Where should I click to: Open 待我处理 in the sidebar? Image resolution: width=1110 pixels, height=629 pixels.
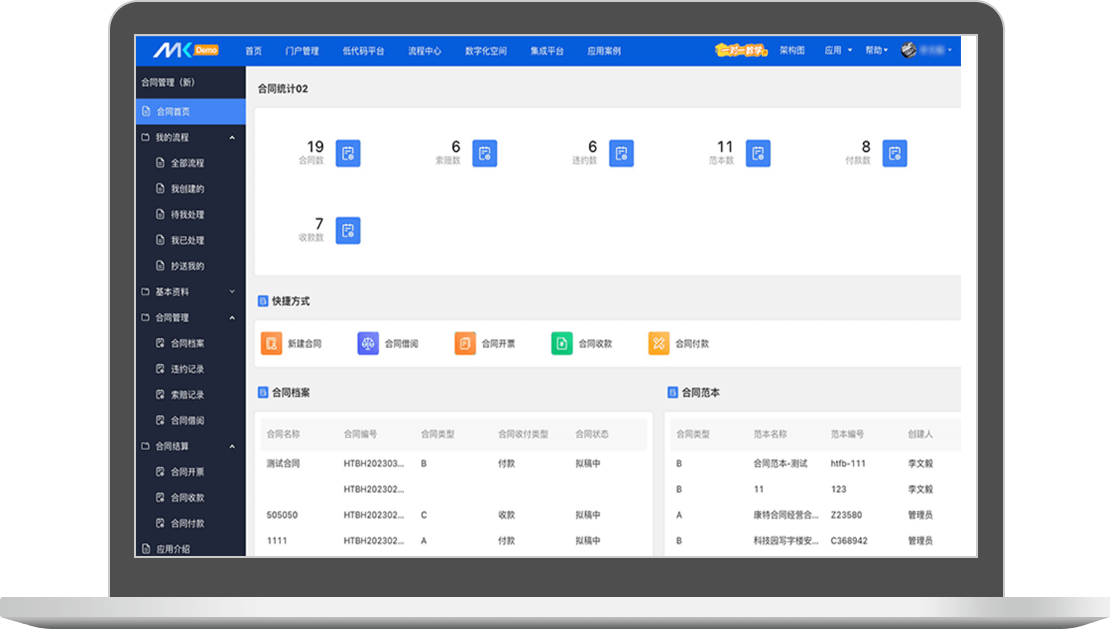coord(187,214)
